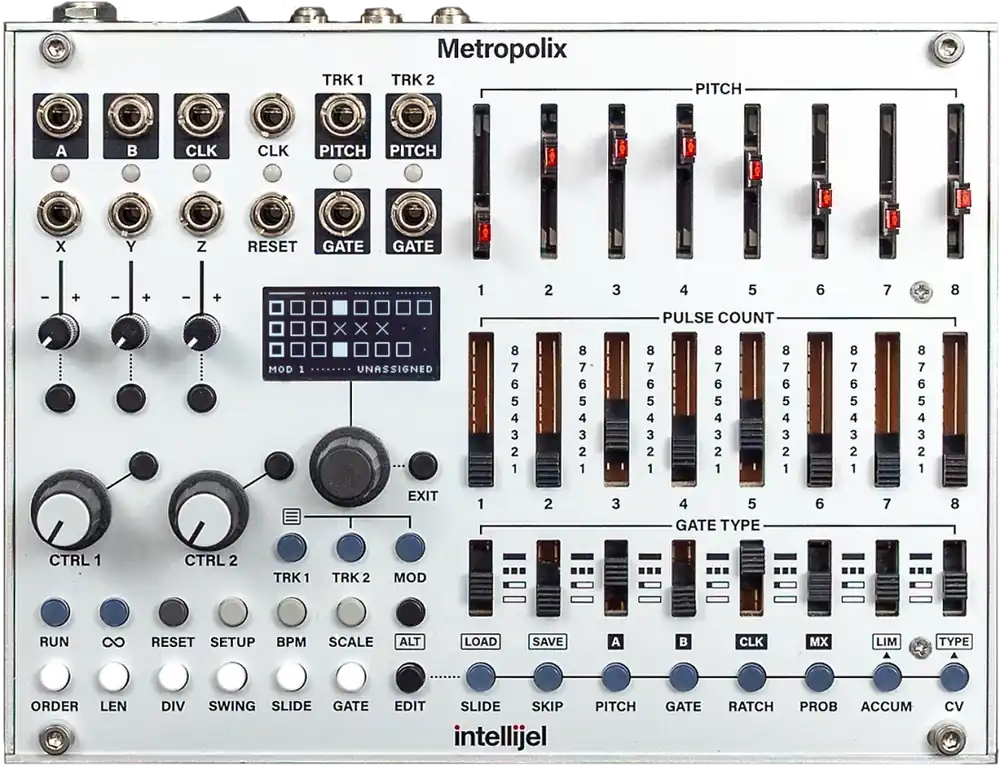Click the menu list icon above TRK 1
Image resolution: width=1000 pixels, height=766 pixels.
click(292, 515)
